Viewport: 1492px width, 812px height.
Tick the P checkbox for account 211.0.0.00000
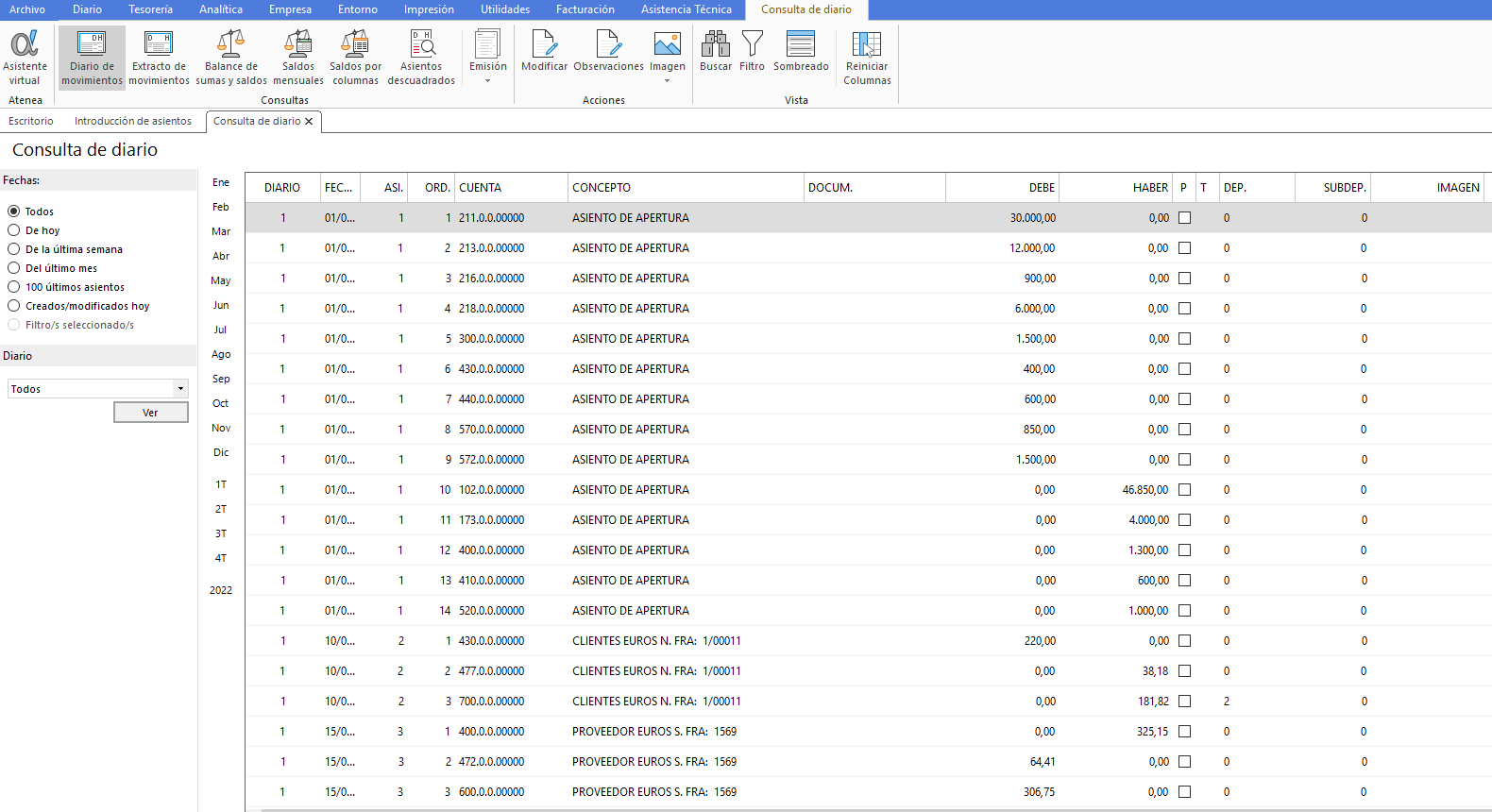click(x=1185, y=218)
